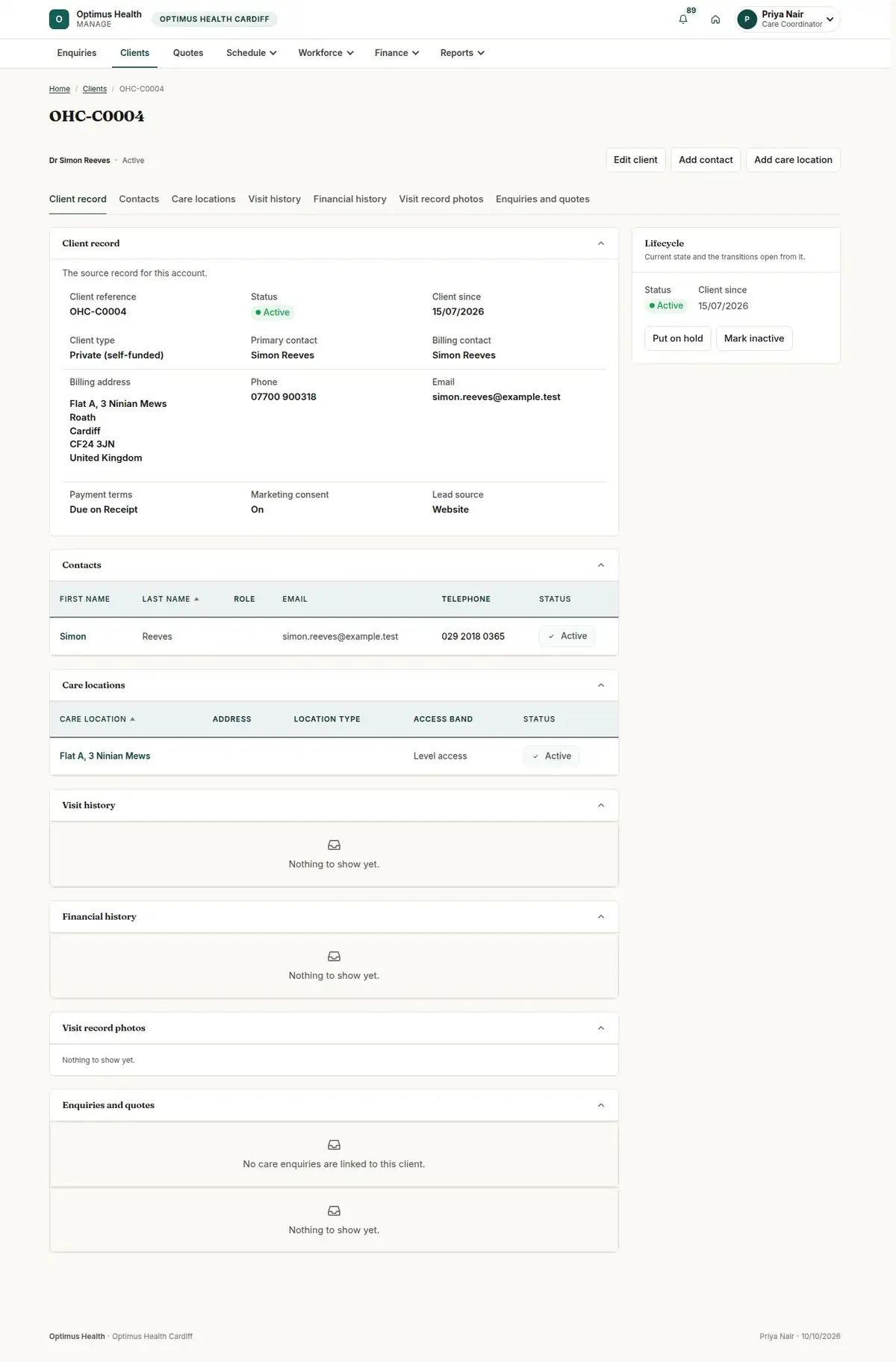Viewport: 896px width, 1362px height.
Task: Collapse the Financial history panel
Action: (x=601, y=917)
